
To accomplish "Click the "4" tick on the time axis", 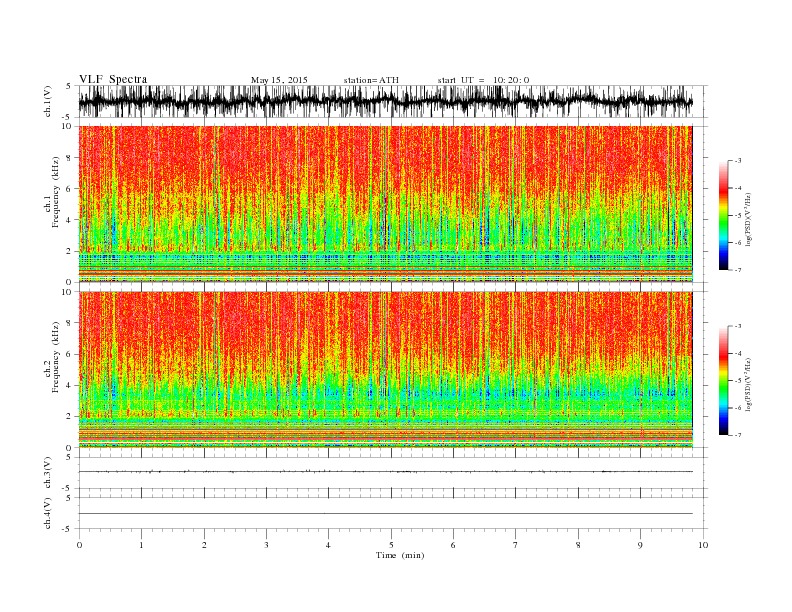I will pos(329,545).
